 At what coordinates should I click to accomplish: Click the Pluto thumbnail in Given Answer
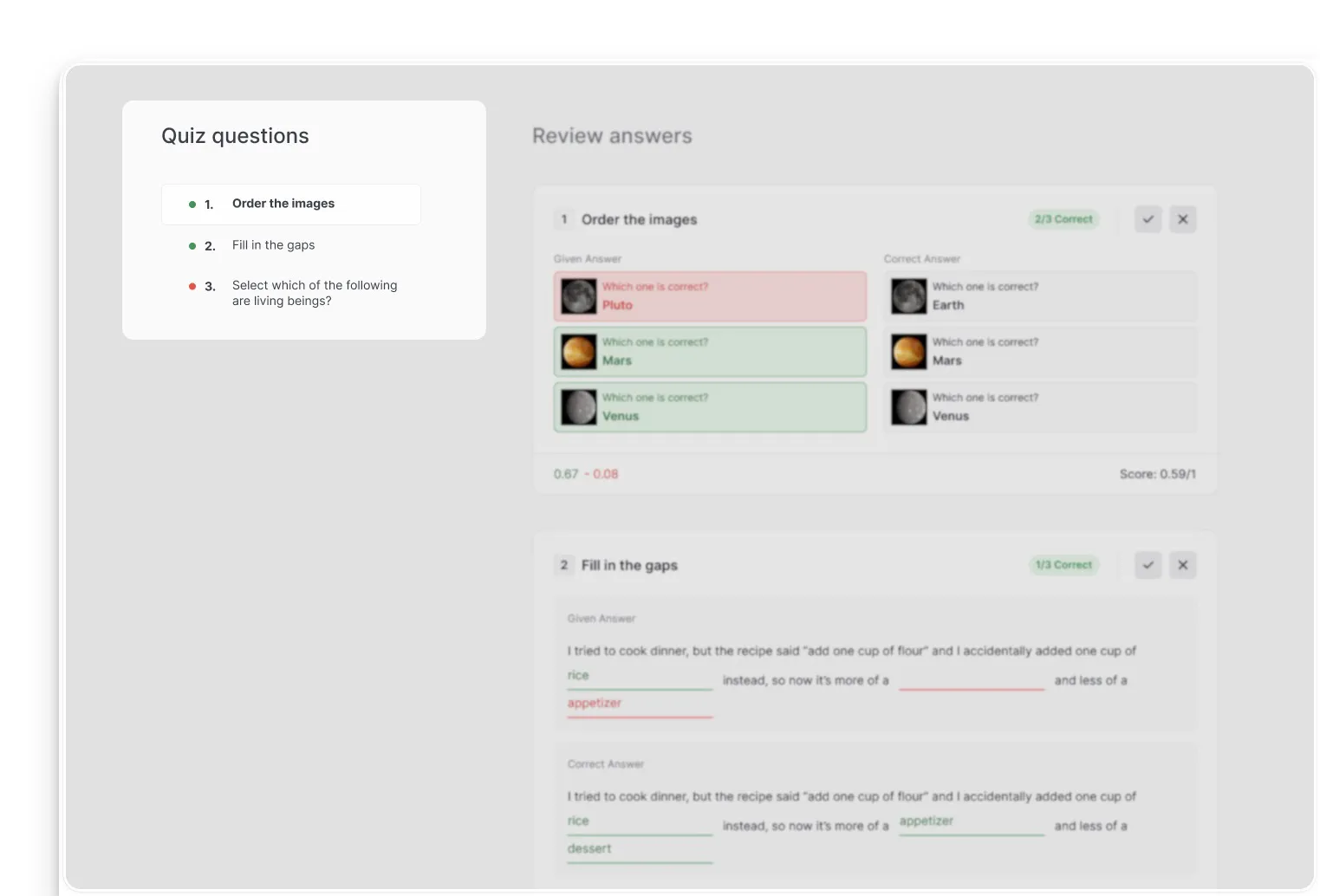(579, 296)
